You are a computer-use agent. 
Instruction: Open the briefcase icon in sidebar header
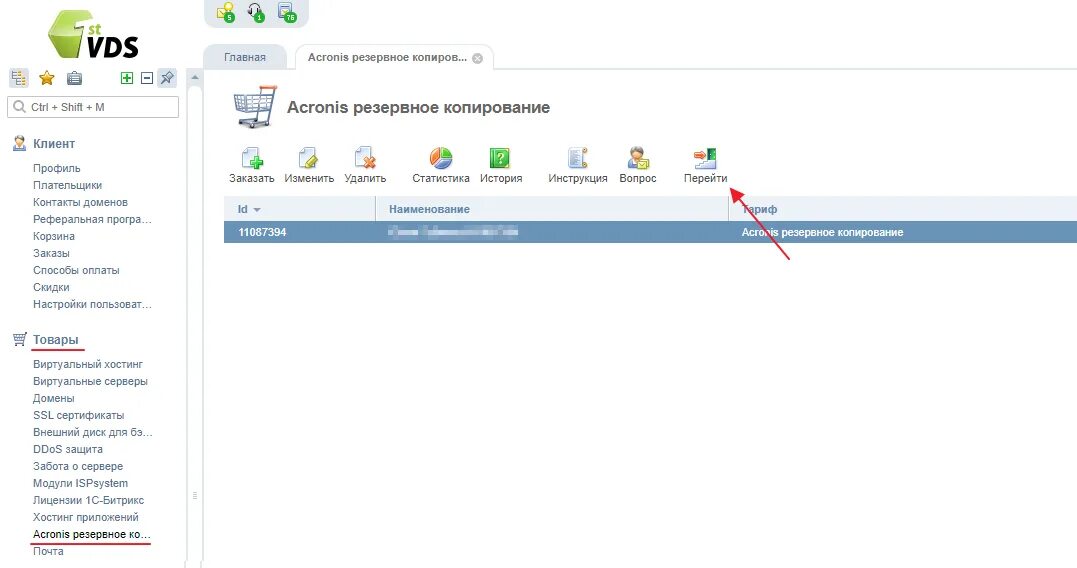tap(74, 78)
